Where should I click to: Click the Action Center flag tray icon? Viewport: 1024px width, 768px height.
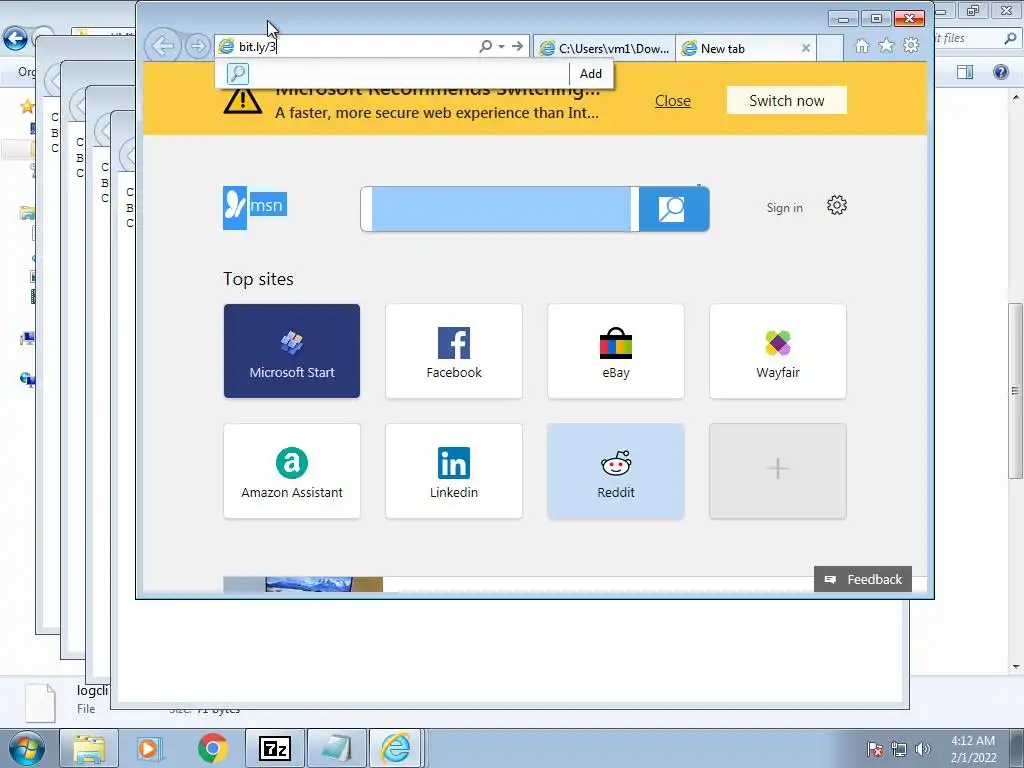tap(875, 749)
